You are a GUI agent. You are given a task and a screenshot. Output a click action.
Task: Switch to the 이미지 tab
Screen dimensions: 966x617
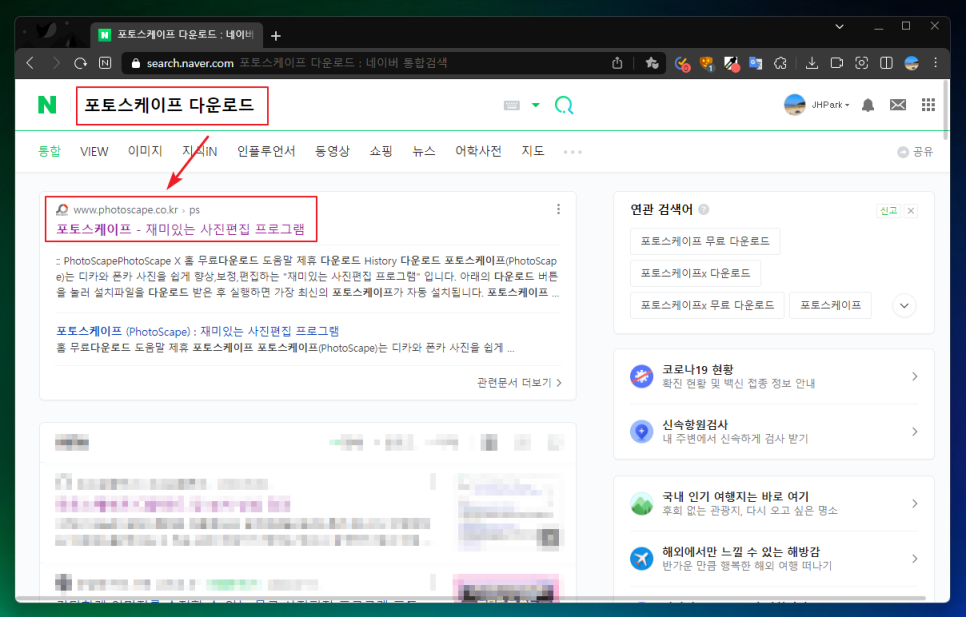click(x=145, y=151)
